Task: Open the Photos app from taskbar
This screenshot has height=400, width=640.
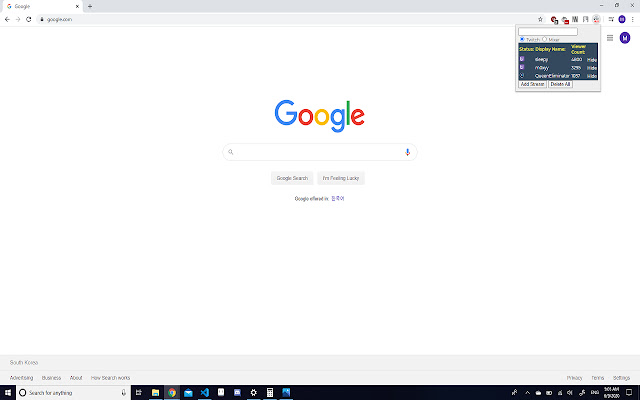Action: click(286, 393)
